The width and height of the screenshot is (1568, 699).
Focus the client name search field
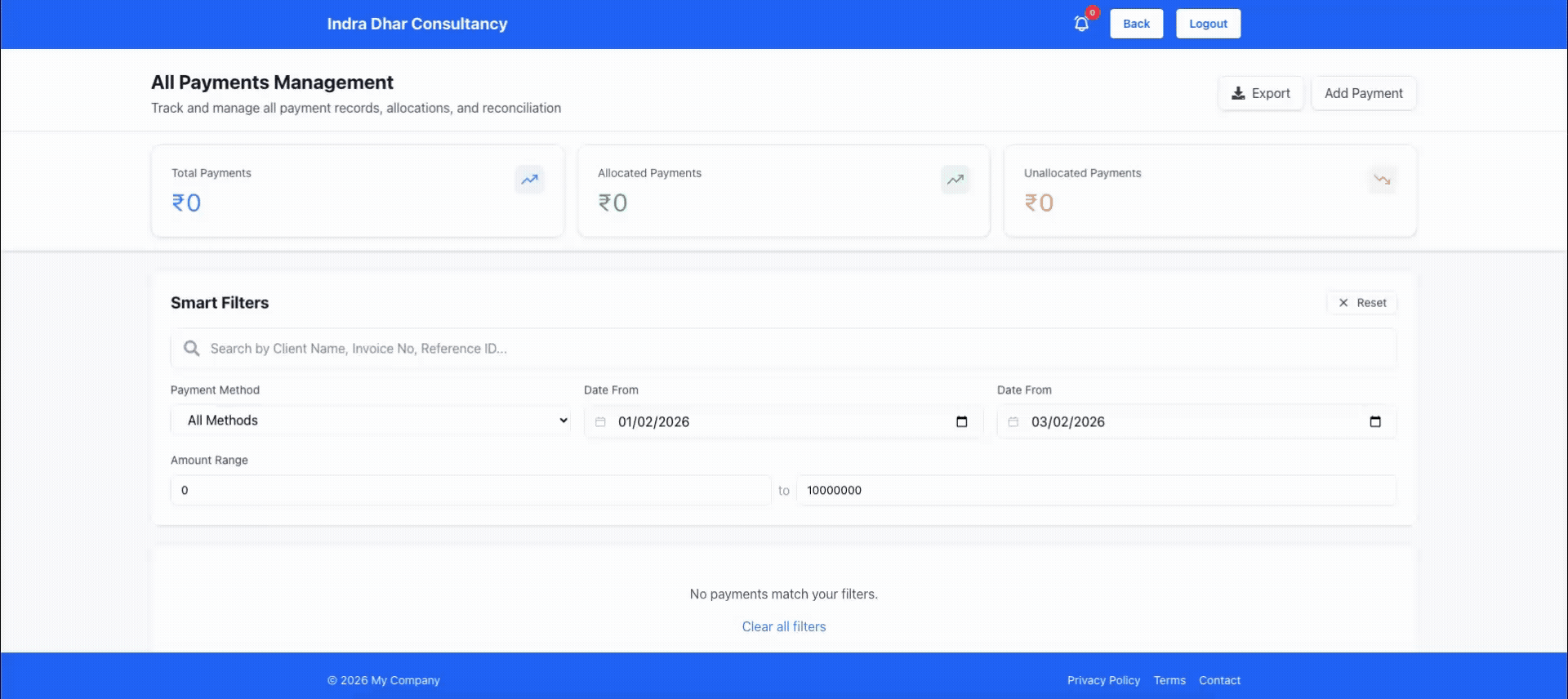784,349
